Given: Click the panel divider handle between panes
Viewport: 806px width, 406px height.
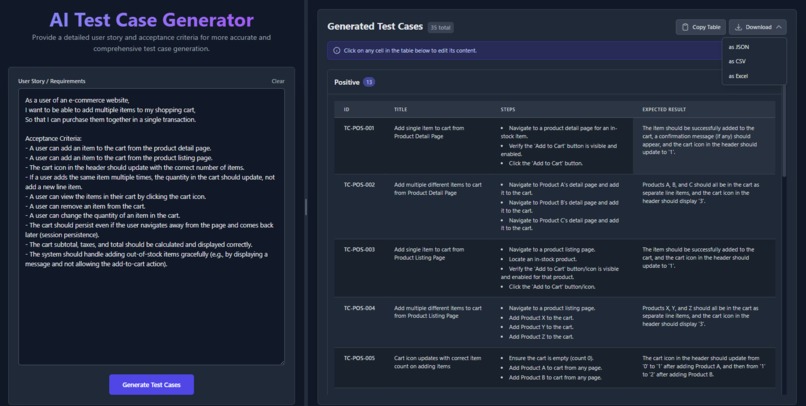Looking at the screenshot, I should coord(306,207).
